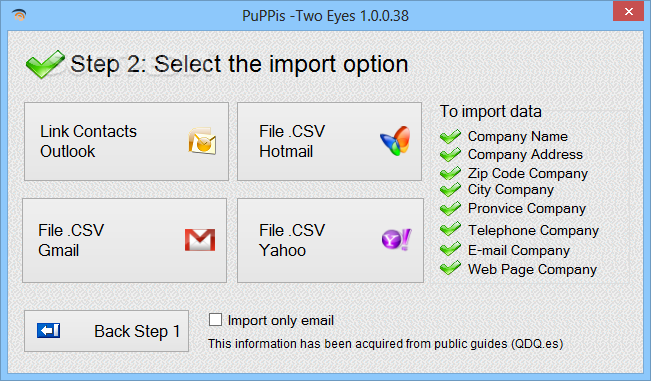Click green check next to Pronvice Company
The height and width of the screenshot is (381, 651).
pos(450,208)
